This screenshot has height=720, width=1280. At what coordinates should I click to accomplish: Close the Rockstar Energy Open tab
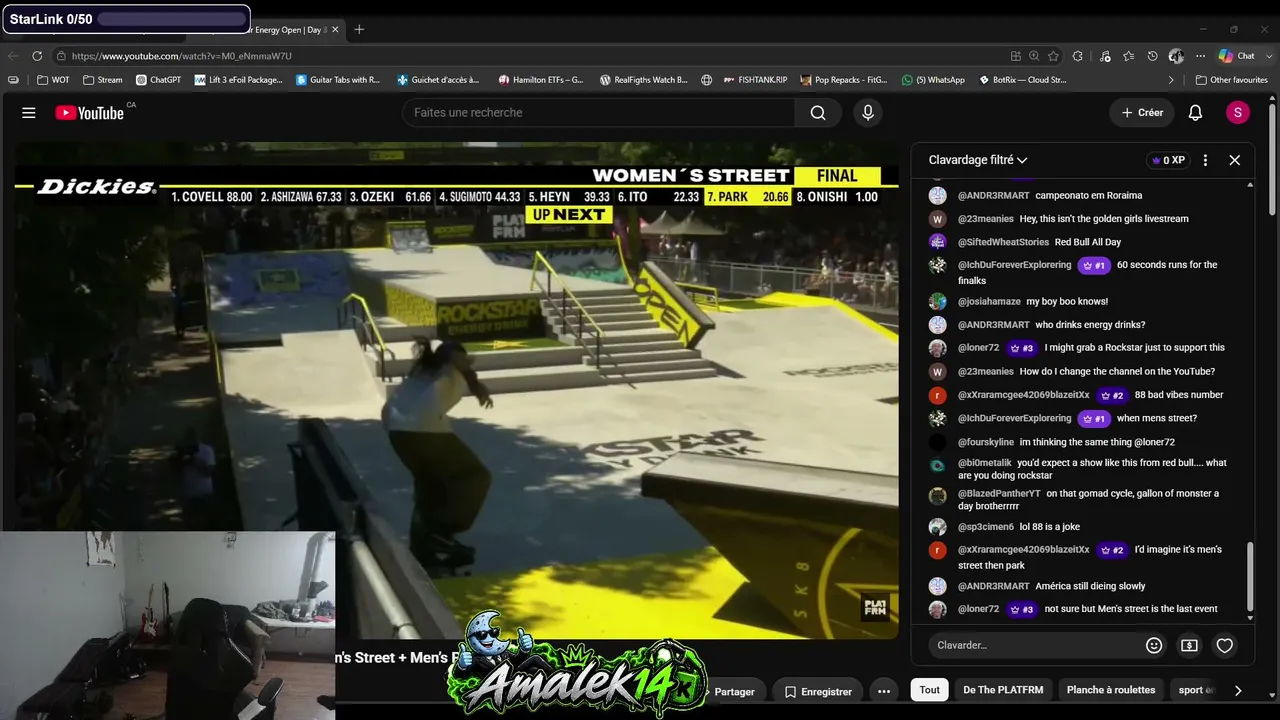pos(335,30)
